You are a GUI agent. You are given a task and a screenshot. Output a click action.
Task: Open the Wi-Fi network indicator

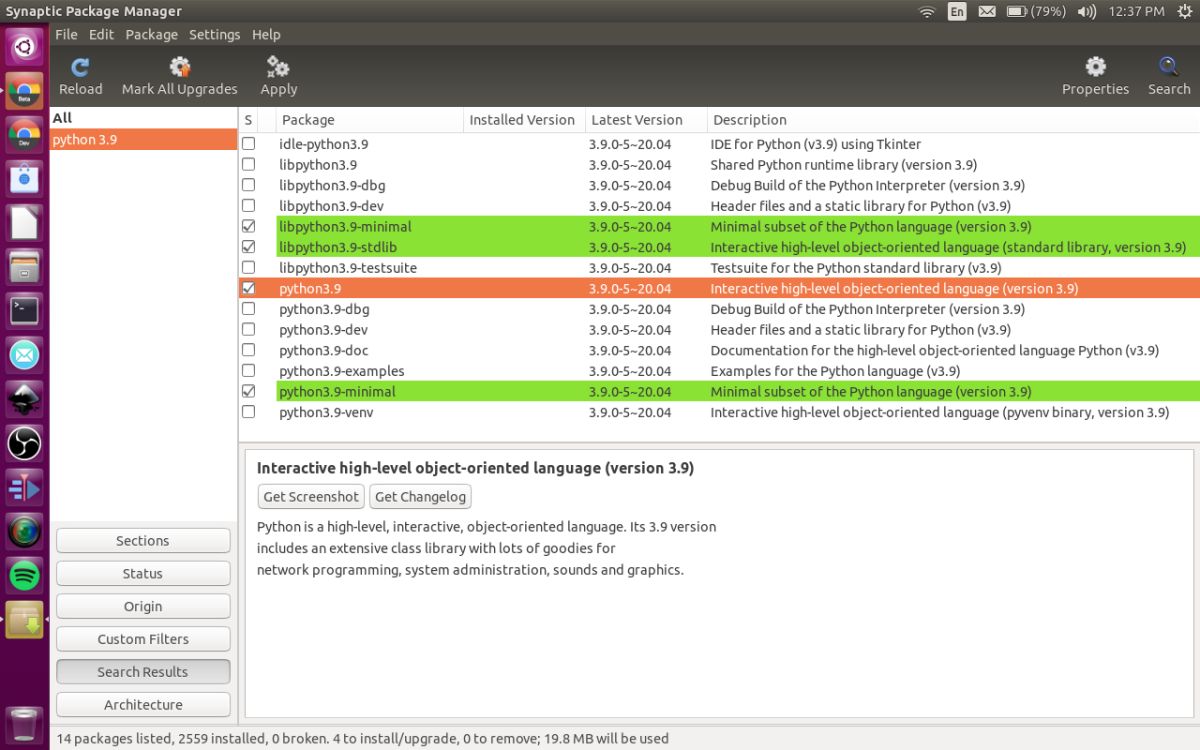[927, 12]
